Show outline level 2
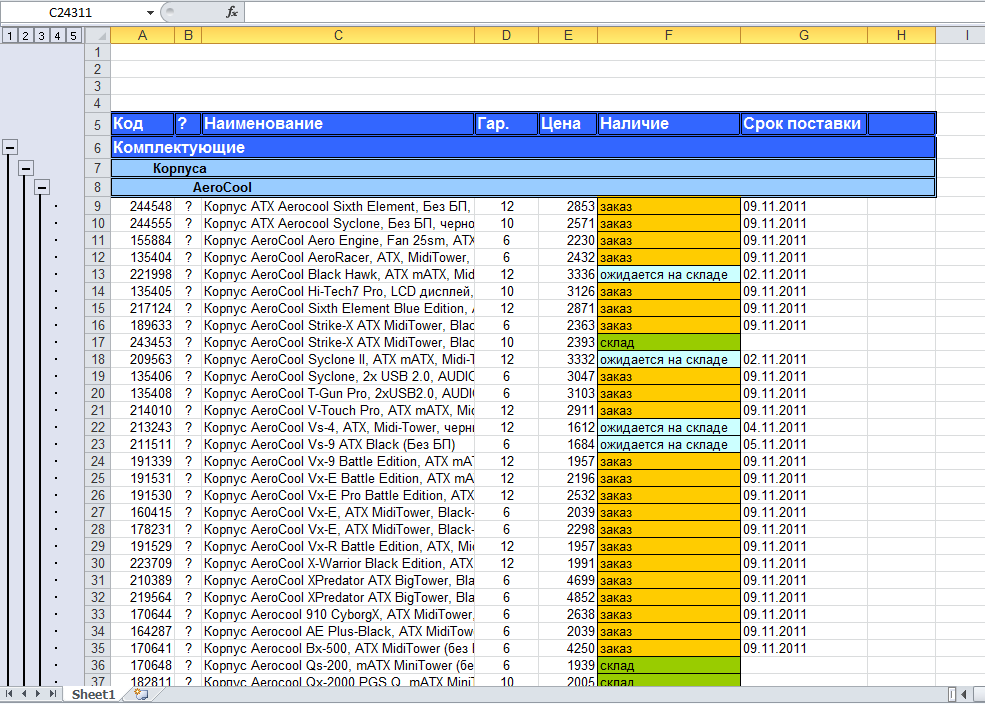The width and height of the screenshot is (985, 704). tap(26, 36)
